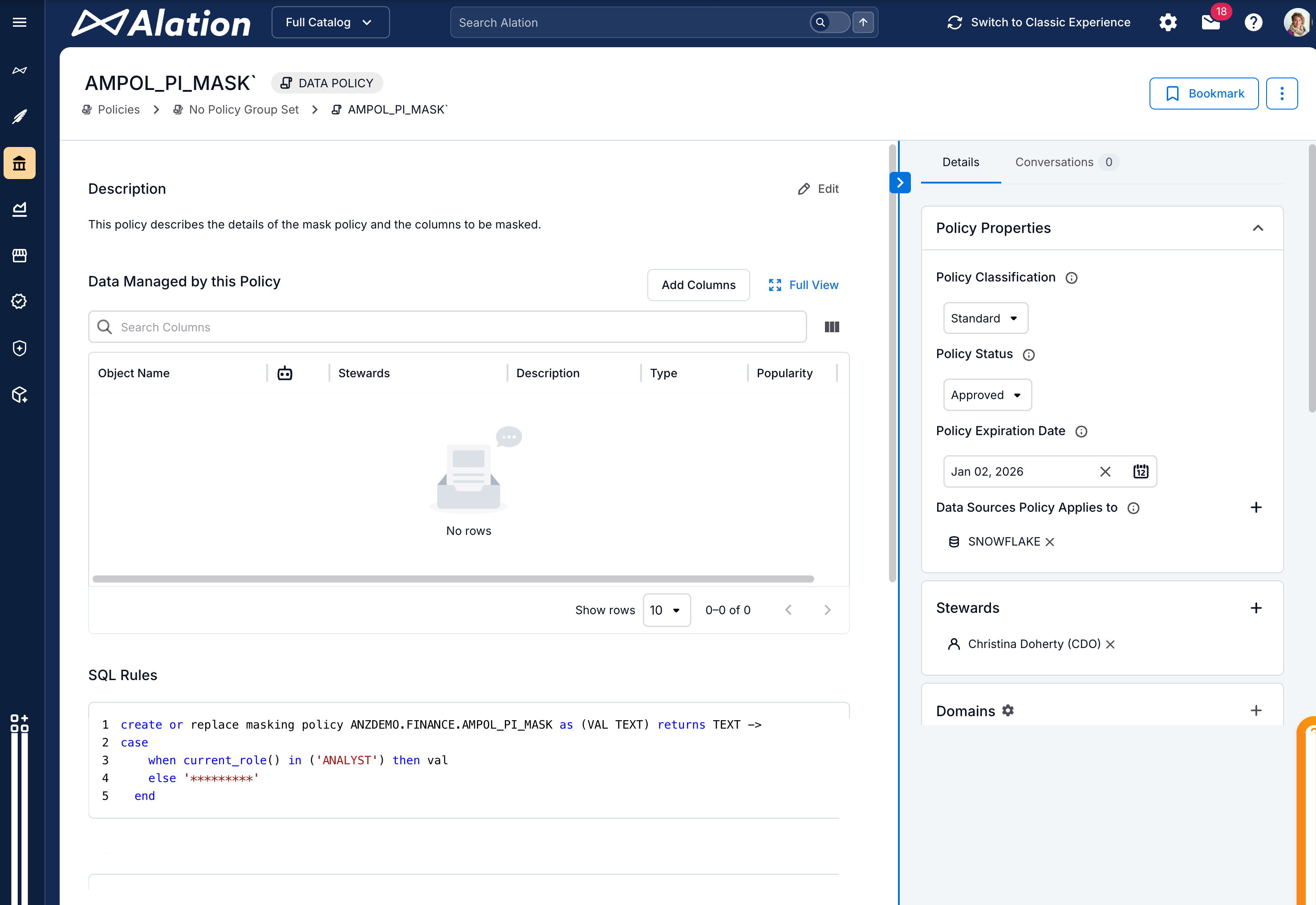Screen dimensions: 1316x905
Task: Switch to the Conversations tab
Action: 1054,162
